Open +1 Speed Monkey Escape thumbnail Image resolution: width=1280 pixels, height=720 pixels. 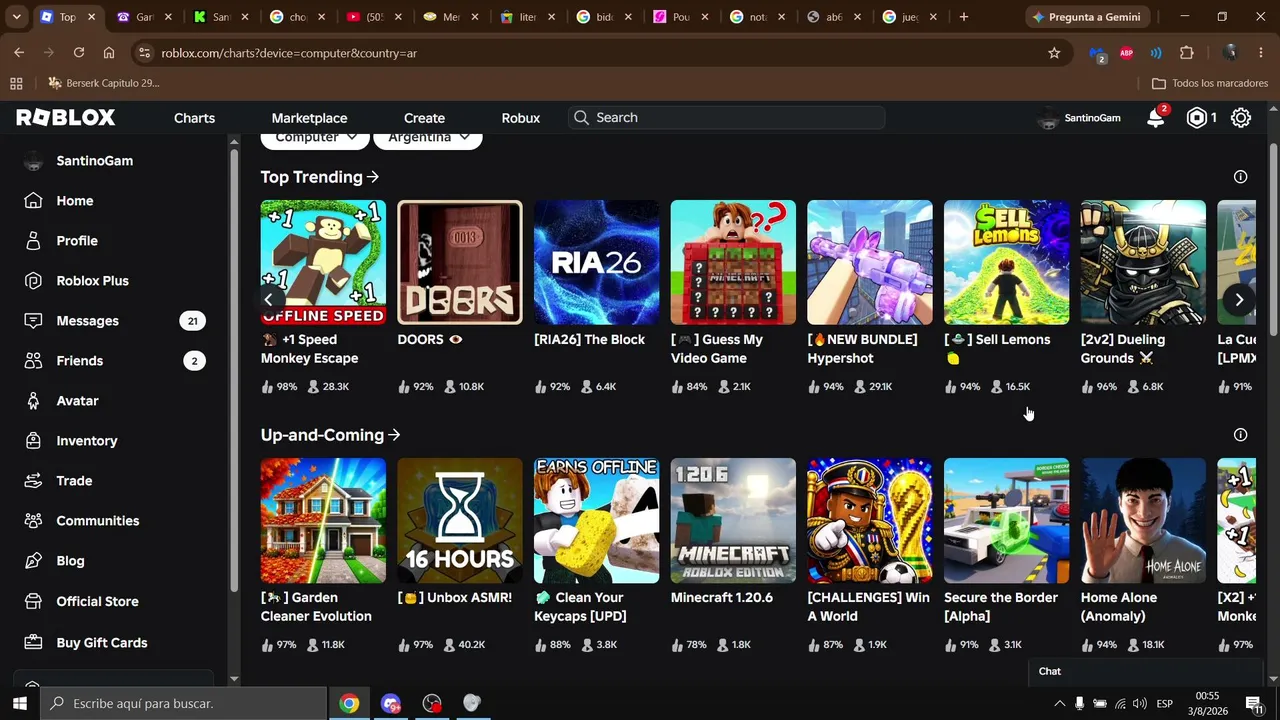pyautogui.click(x=323, y=262)
